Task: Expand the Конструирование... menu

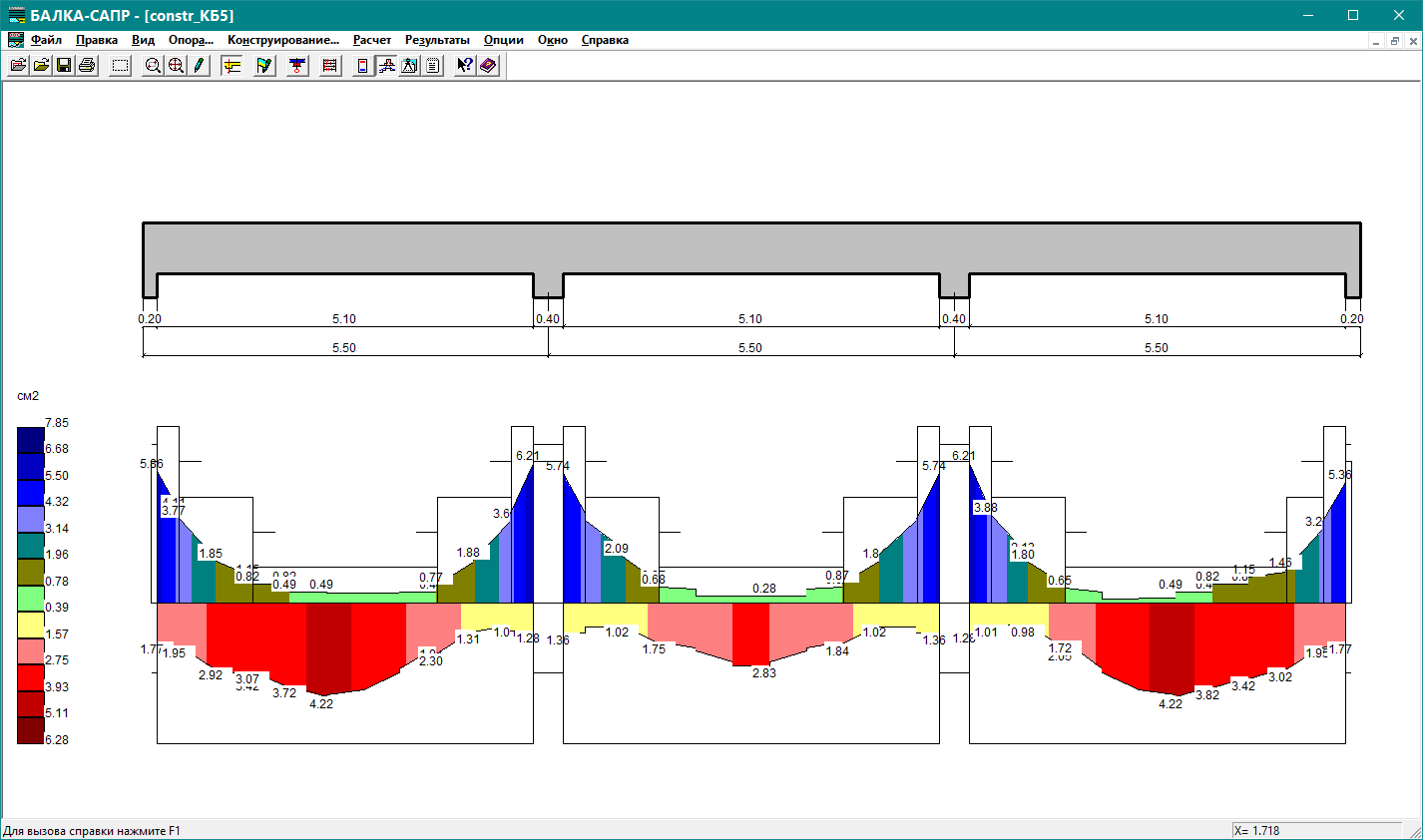Action: (283, 40)
